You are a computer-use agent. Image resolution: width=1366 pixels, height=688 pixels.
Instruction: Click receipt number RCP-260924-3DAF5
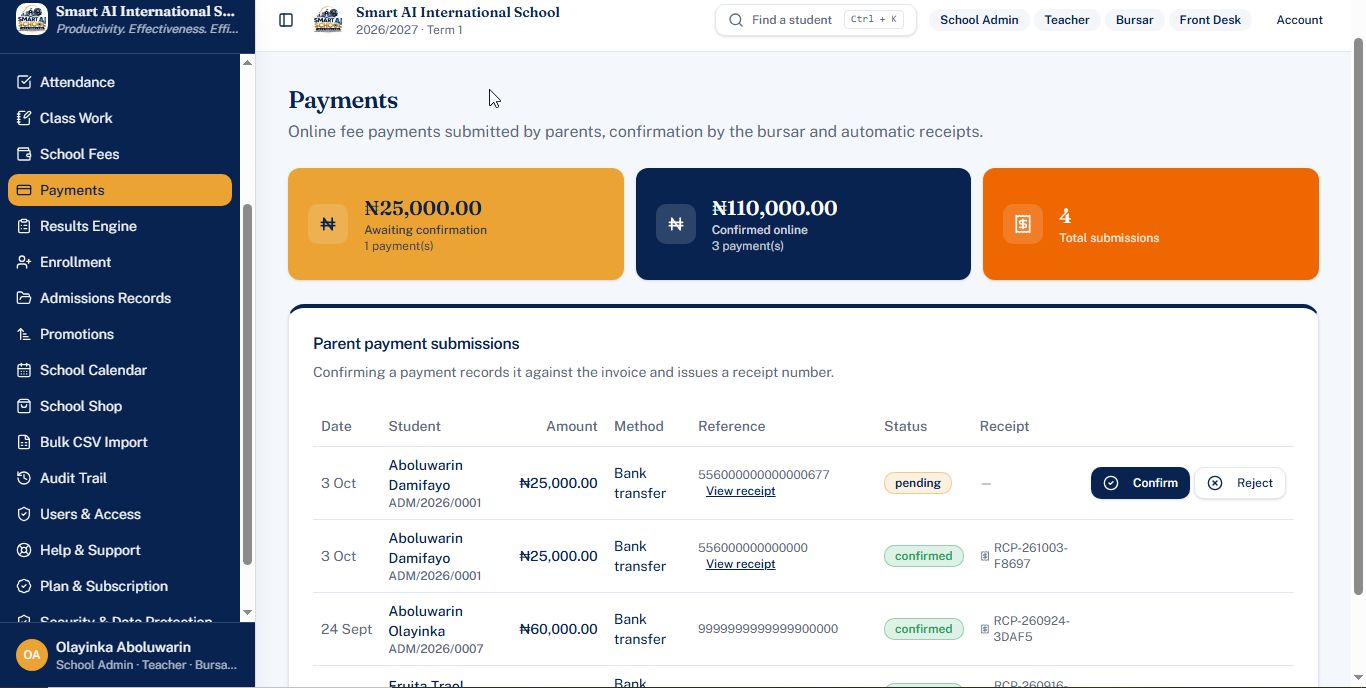pyautogui.click(x=1032, y=629)
